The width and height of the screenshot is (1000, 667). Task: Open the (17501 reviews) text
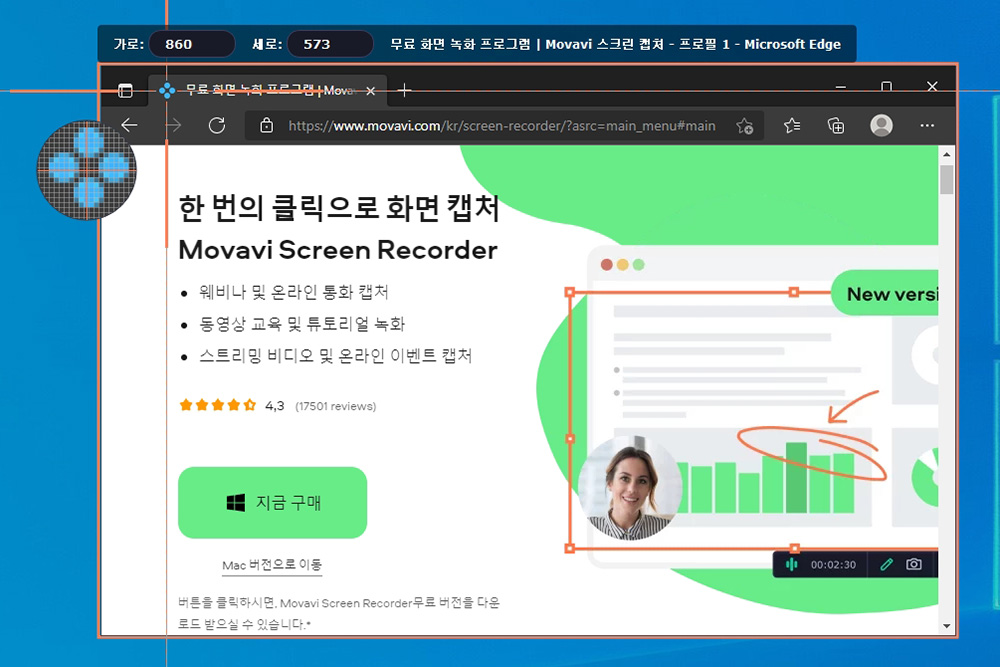[335, 406]
